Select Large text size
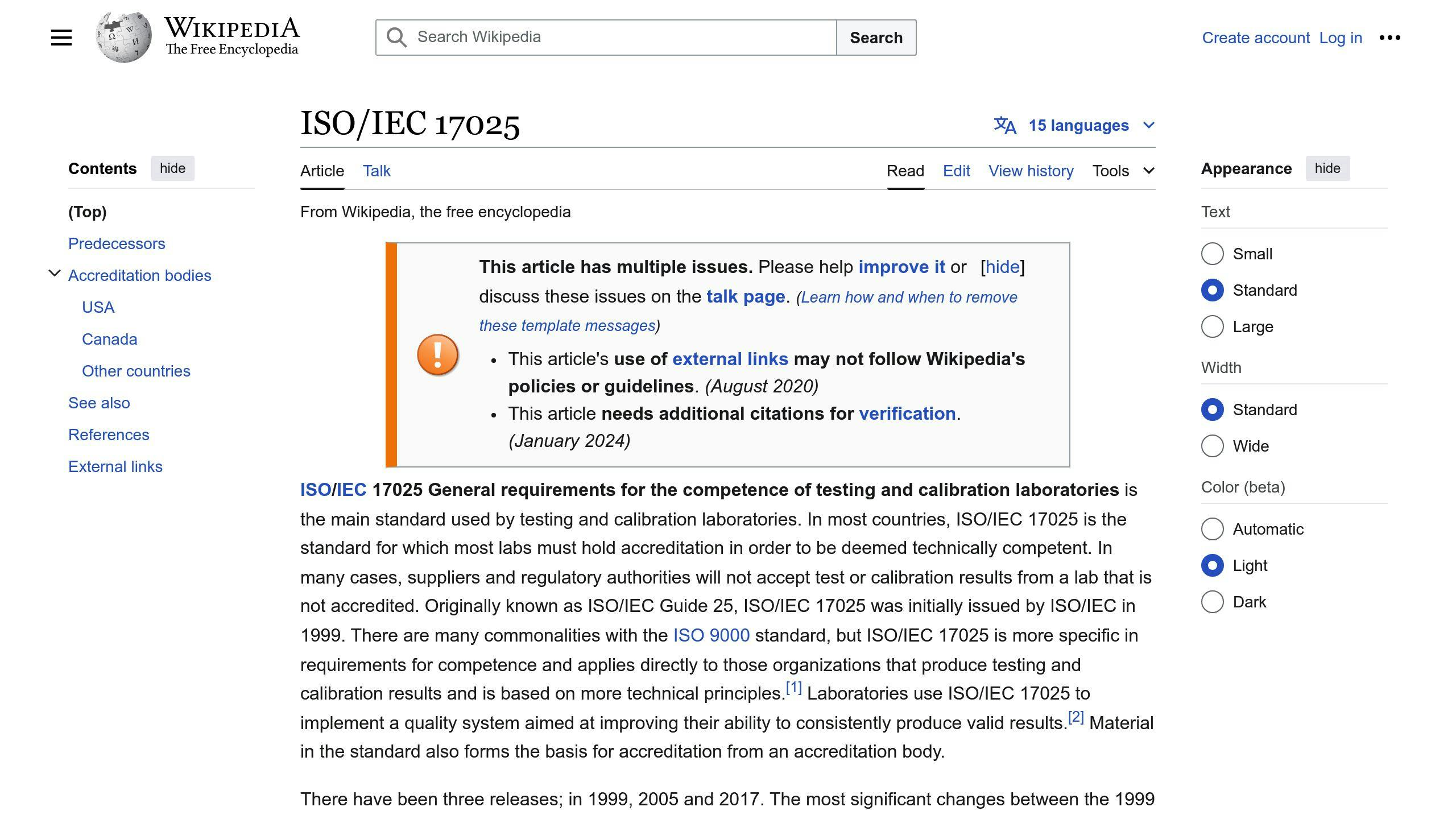Image resolution: width=1456 pixels, height=819 pixels. click(1212, 326)
